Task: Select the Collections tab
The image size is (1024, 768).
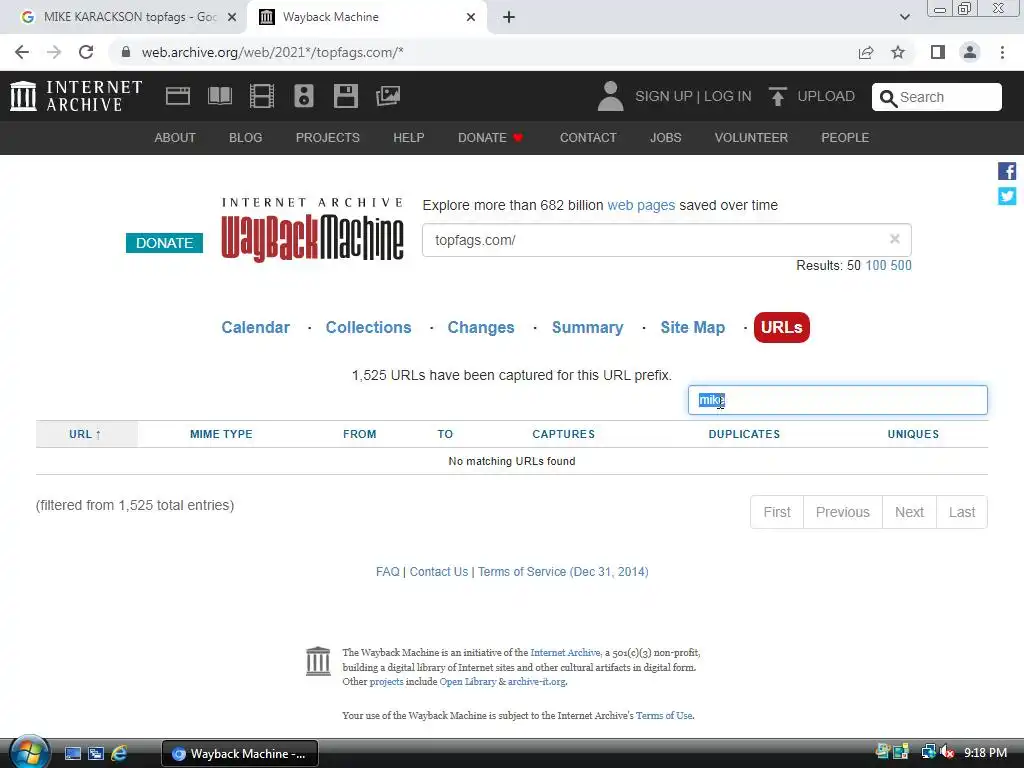Action: (368, 327)
